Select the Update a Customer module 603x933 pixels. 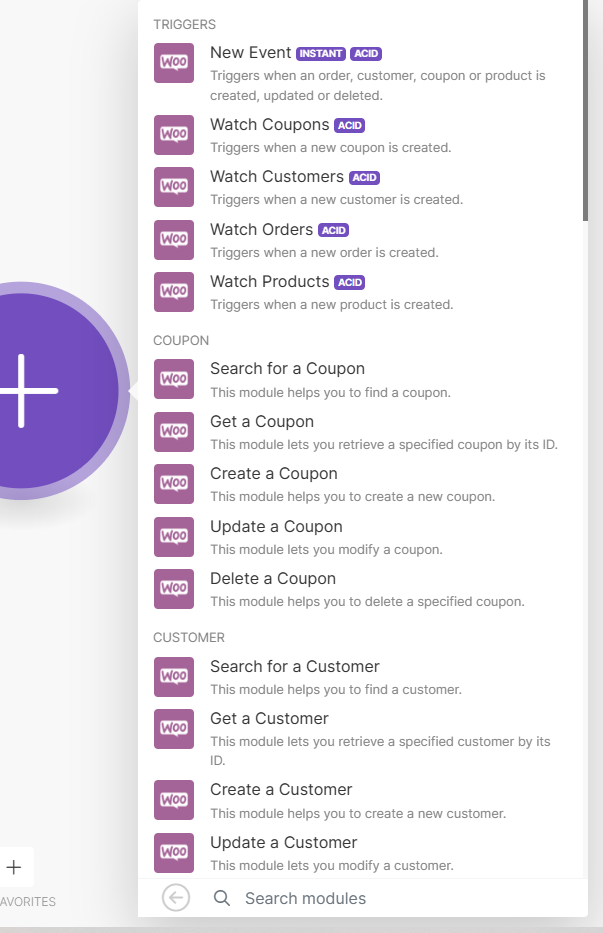click(283, 842)
